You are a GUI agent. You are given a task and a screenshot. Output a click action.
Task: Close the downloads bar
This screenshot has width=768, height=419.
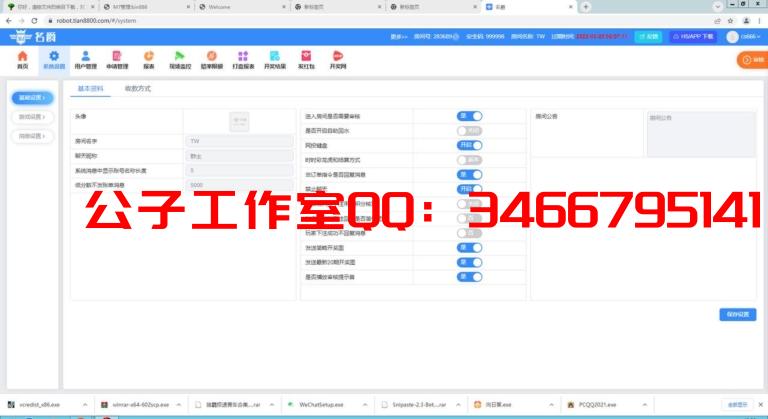click(x=761, y=405)
